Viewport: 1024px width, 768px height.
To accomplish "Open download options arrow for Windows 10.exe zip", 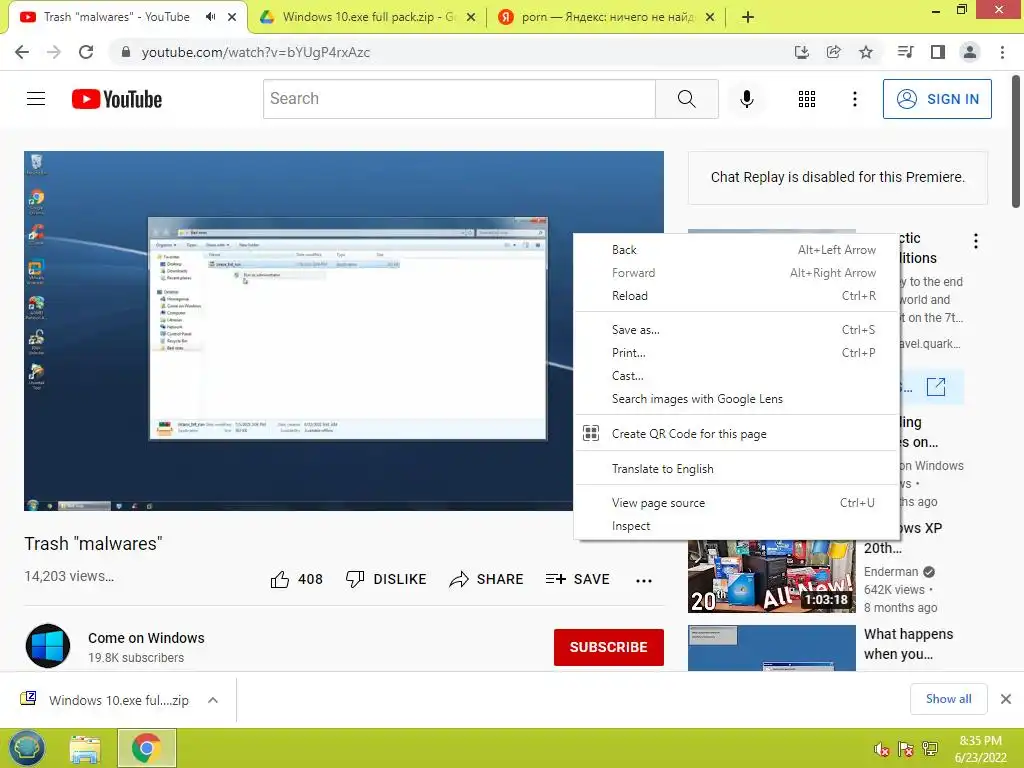I will (x=213, y=700).
